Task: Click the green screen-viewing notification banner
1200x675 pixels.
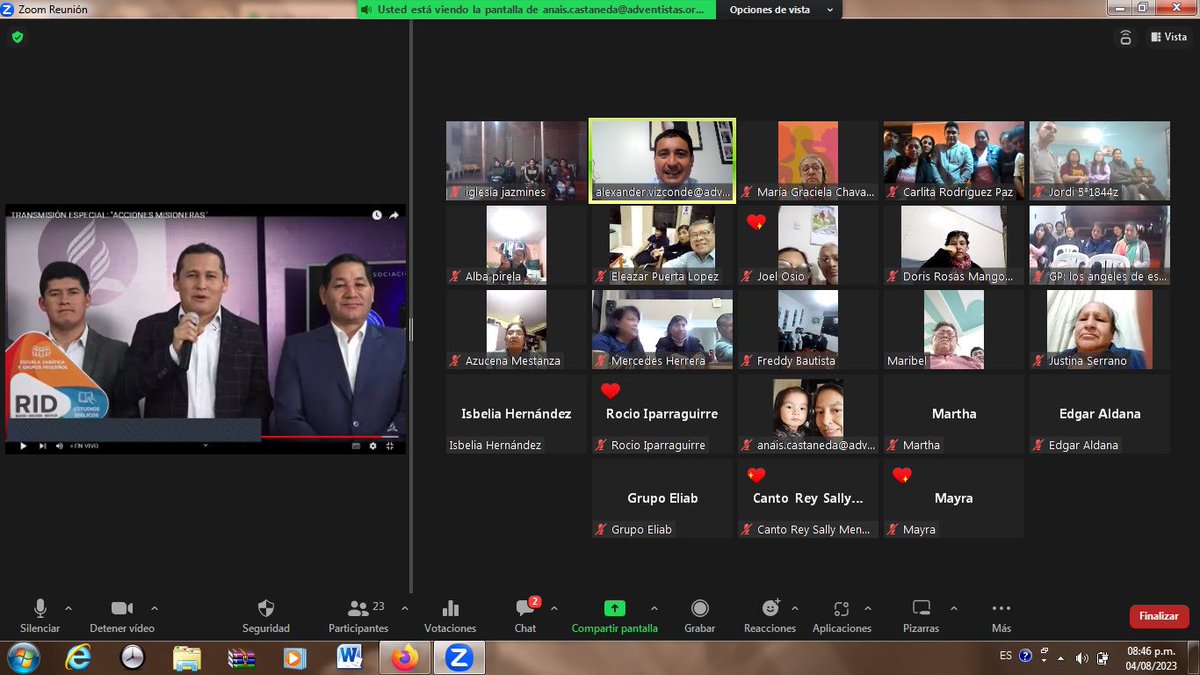Action: click(538, 10)
